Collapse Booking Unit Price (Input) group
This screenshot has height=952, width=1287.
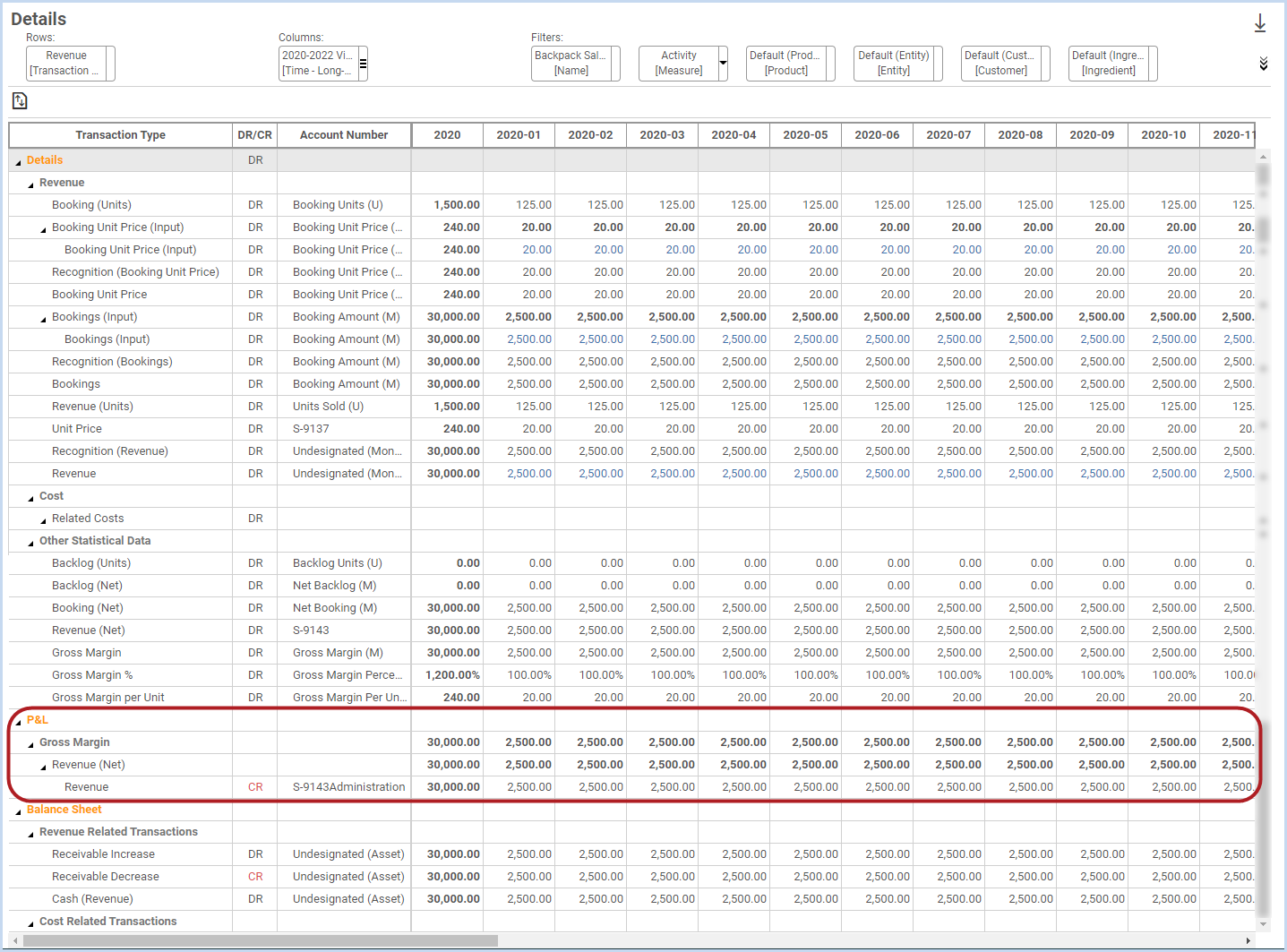[43, 229]
